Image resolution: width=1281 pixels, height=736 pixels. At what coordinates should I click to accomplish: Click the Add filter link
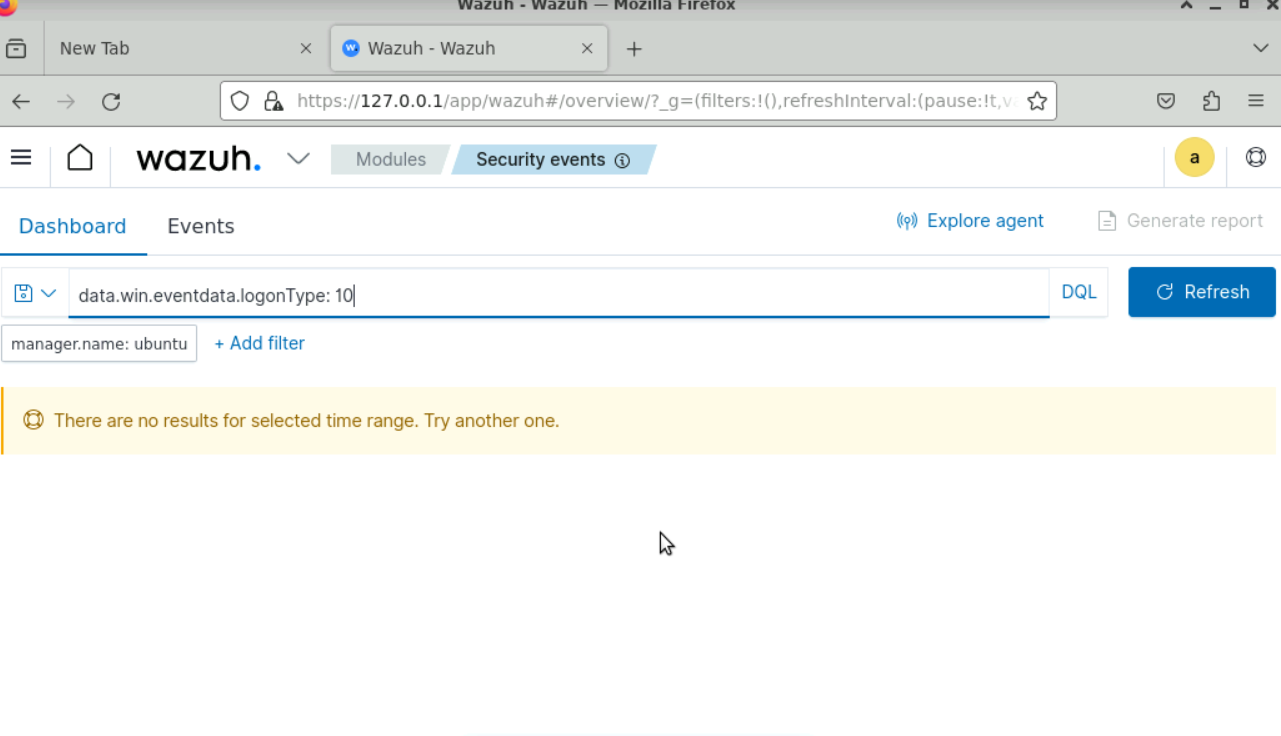click(259, 343)
